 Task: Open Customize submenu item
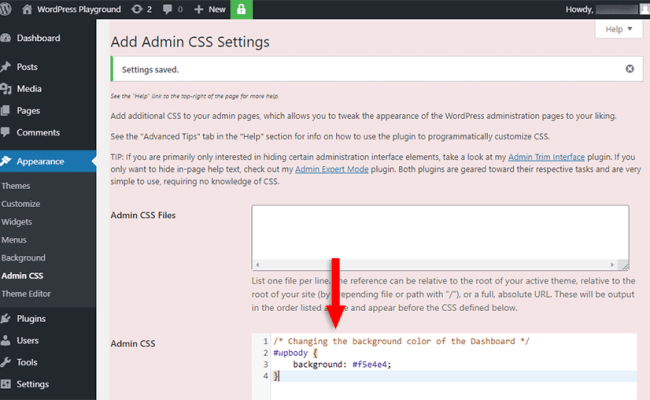pyautogui.click(x=21, y=204)
